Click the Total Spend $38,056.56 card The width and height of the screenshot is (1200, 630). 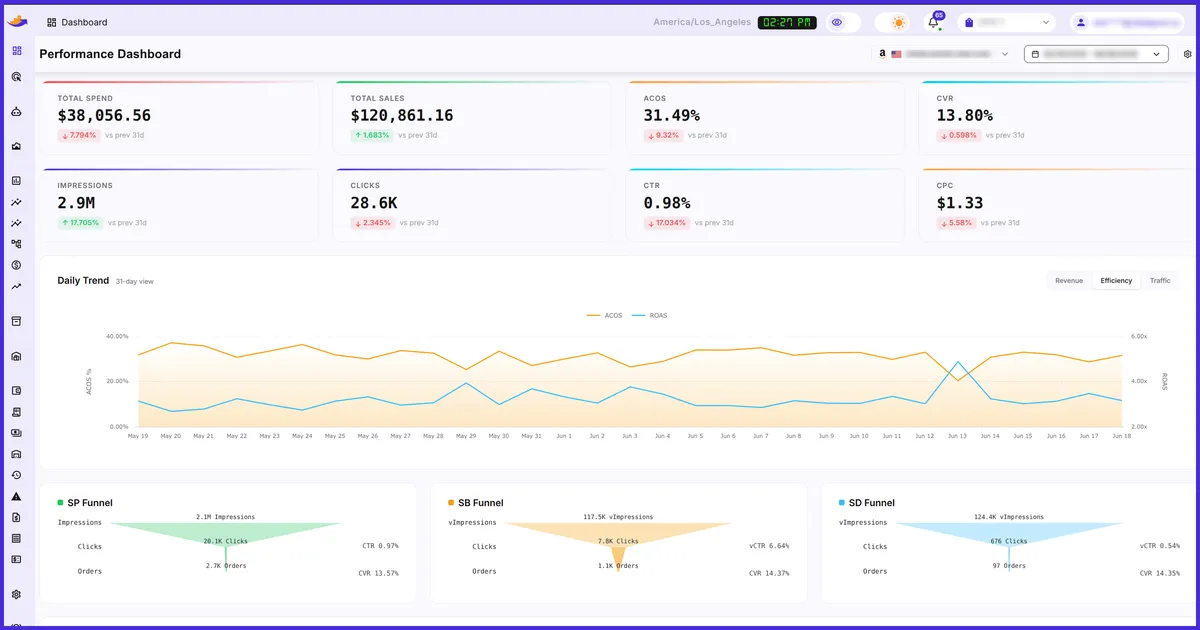coord(180,117)
